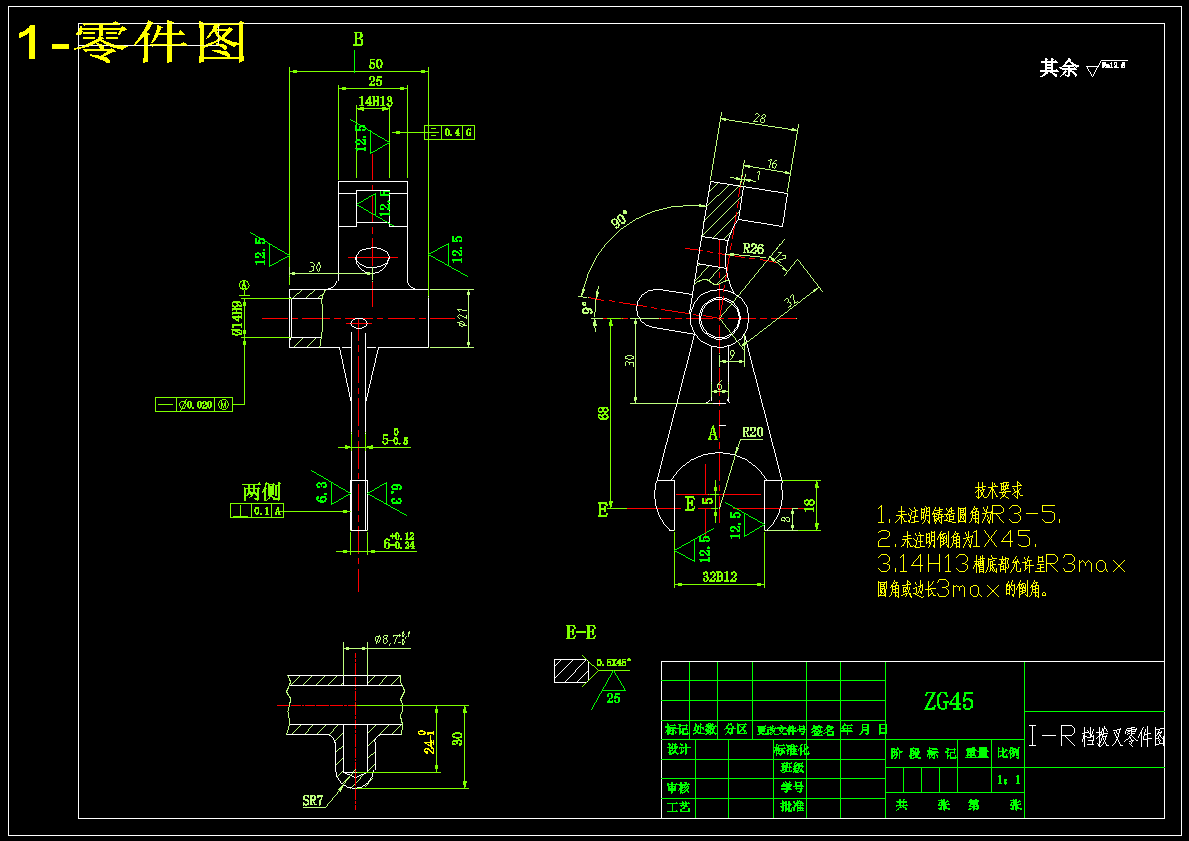Image resolution: width=1189 pixels, height=841 pixels.
Task: Click the "标记" cell in title block
Action: 676,730
